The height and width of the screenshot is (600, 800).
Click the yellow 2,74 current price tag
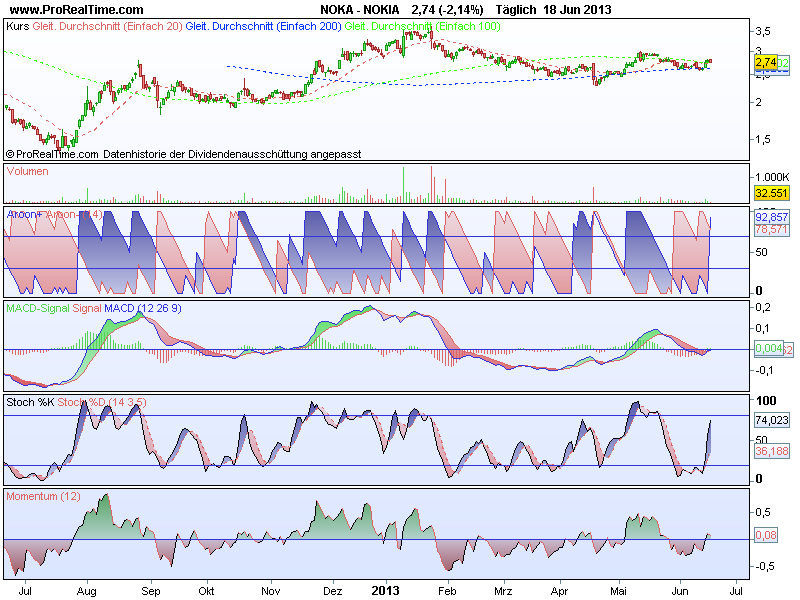point(765,63)
